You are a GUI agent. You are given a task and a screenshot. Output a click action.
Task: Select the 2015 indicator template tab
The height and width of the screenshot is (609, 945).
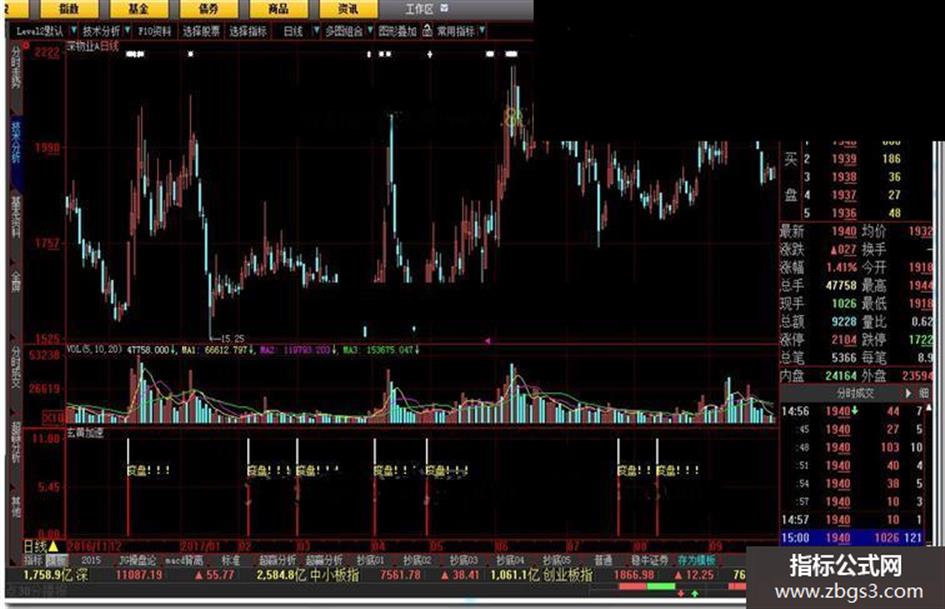pyautogui.click(x=91, y=560)
